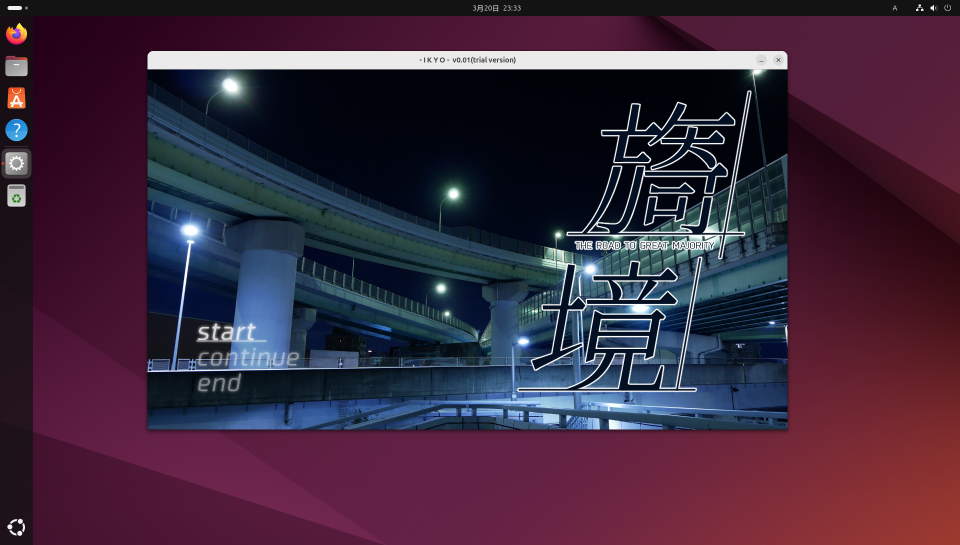This screenshot has height=545, width=960.
Task: Click the IKYO window title bar
Action: point(467,60)
